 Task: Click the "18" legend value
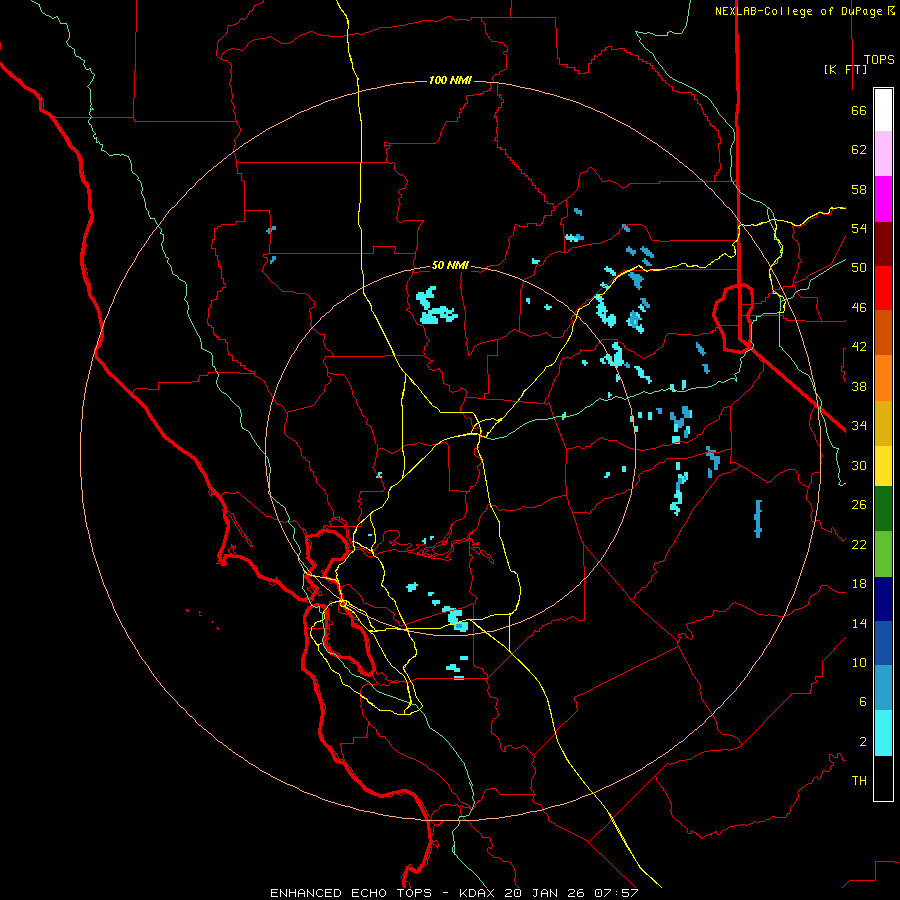coord(859,584)
